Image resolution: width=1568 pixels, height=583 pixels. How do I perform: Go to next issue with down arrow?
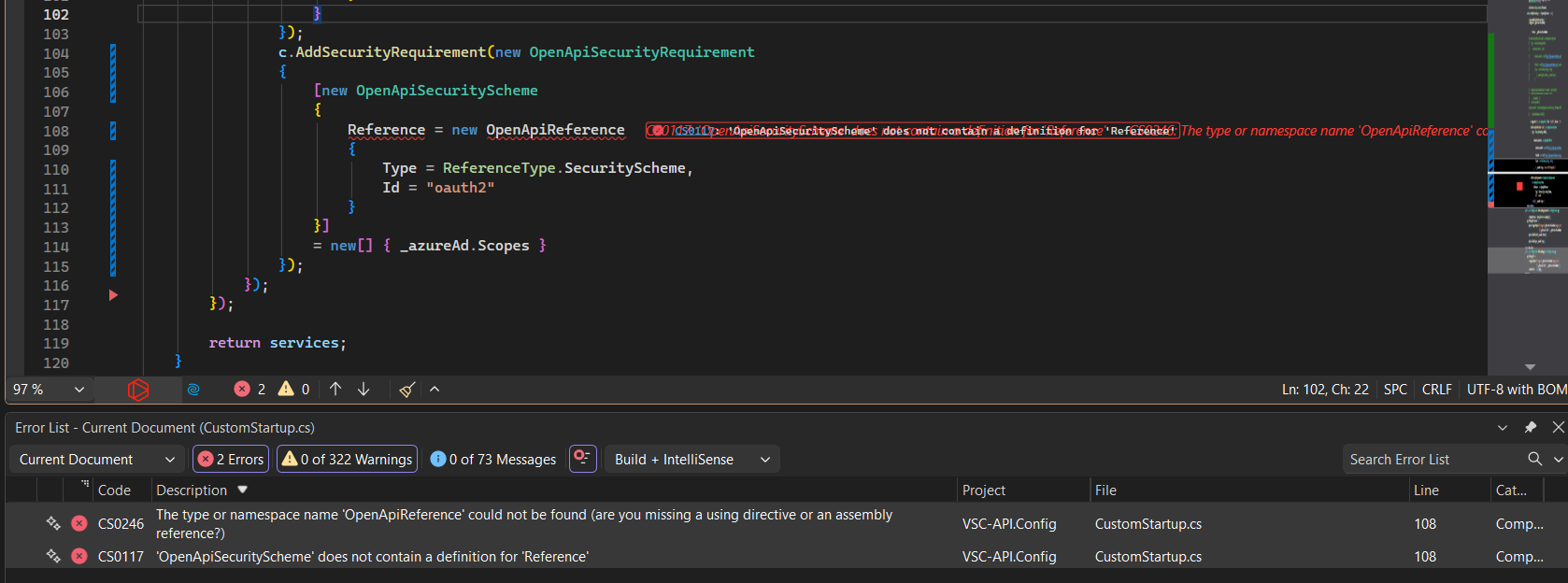tap(363, 390)
